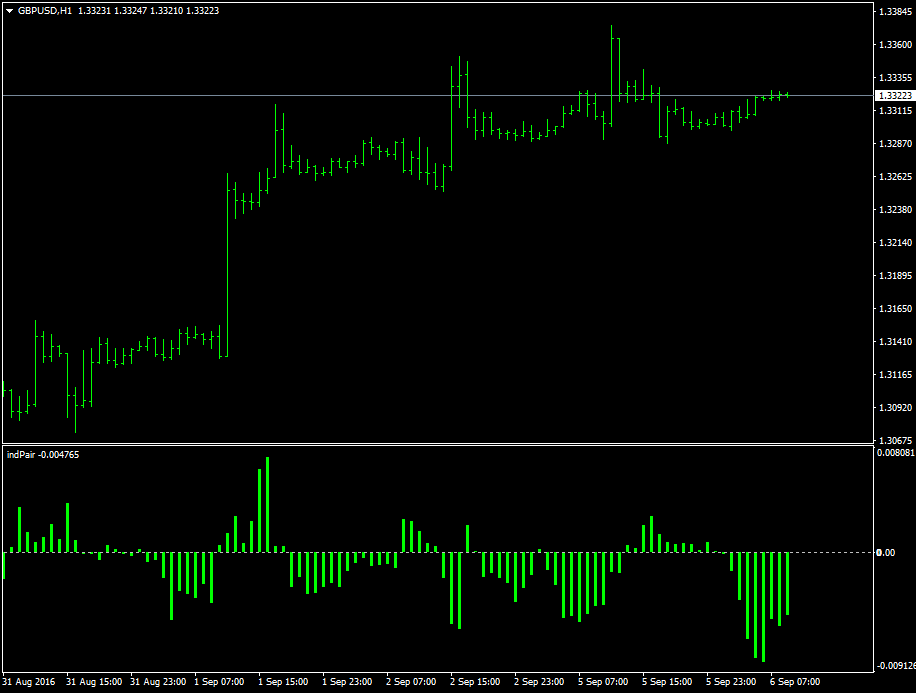Select the 1 Sep 23:00 time label
This screenshot has width=916, height=693.
click(x=347, y=682)
